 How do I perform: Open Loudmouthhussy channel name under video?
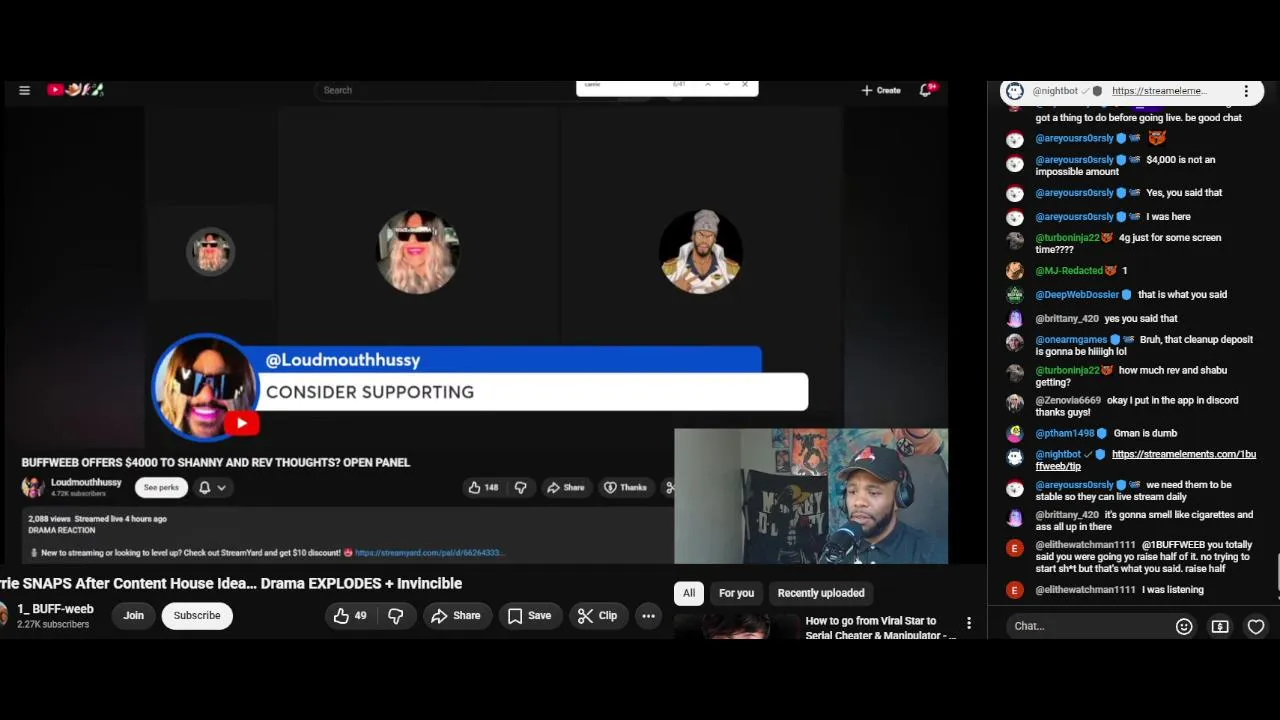pos(86,483)
